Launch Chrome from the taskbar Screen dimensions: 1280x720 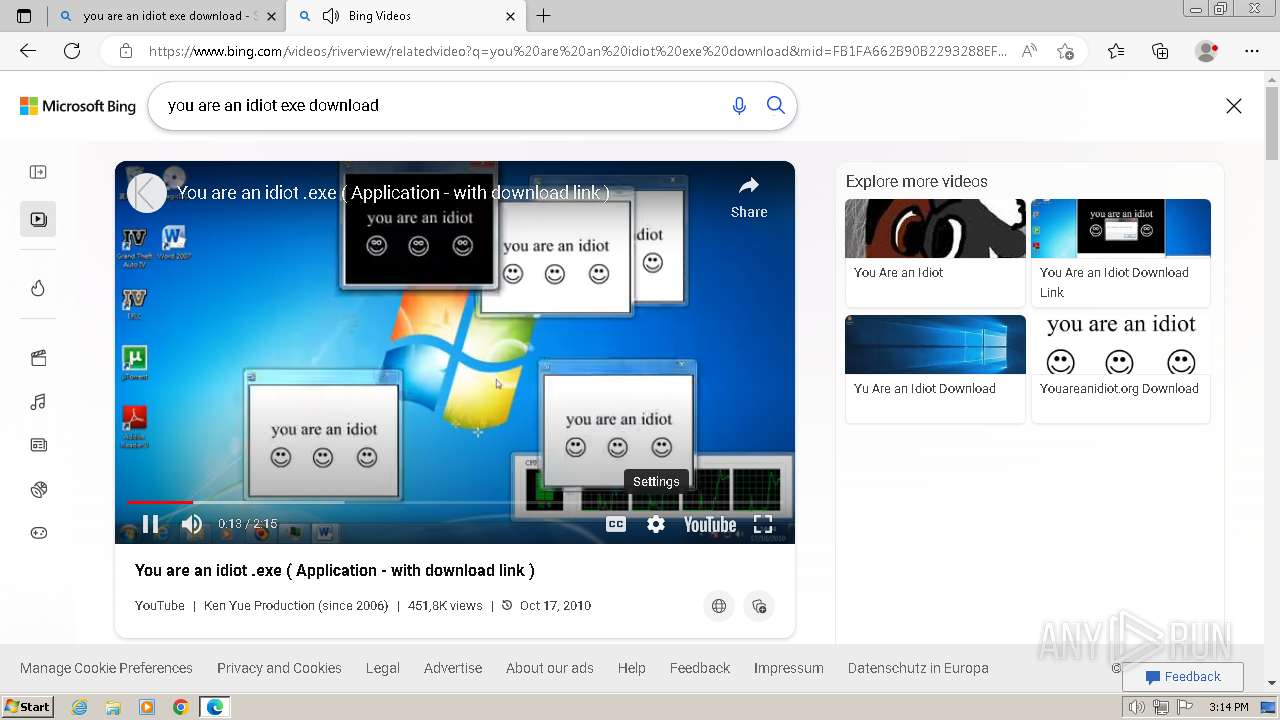(180, 707)
